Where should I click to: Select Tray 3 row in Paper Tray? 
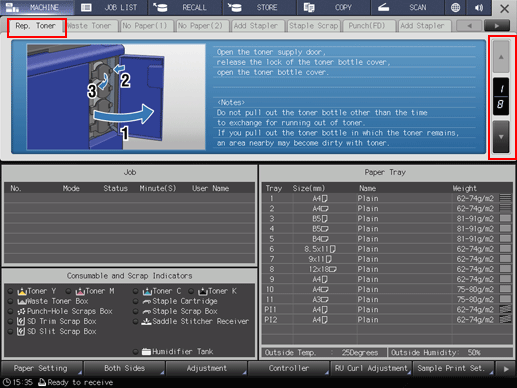(x=387, y=219)
